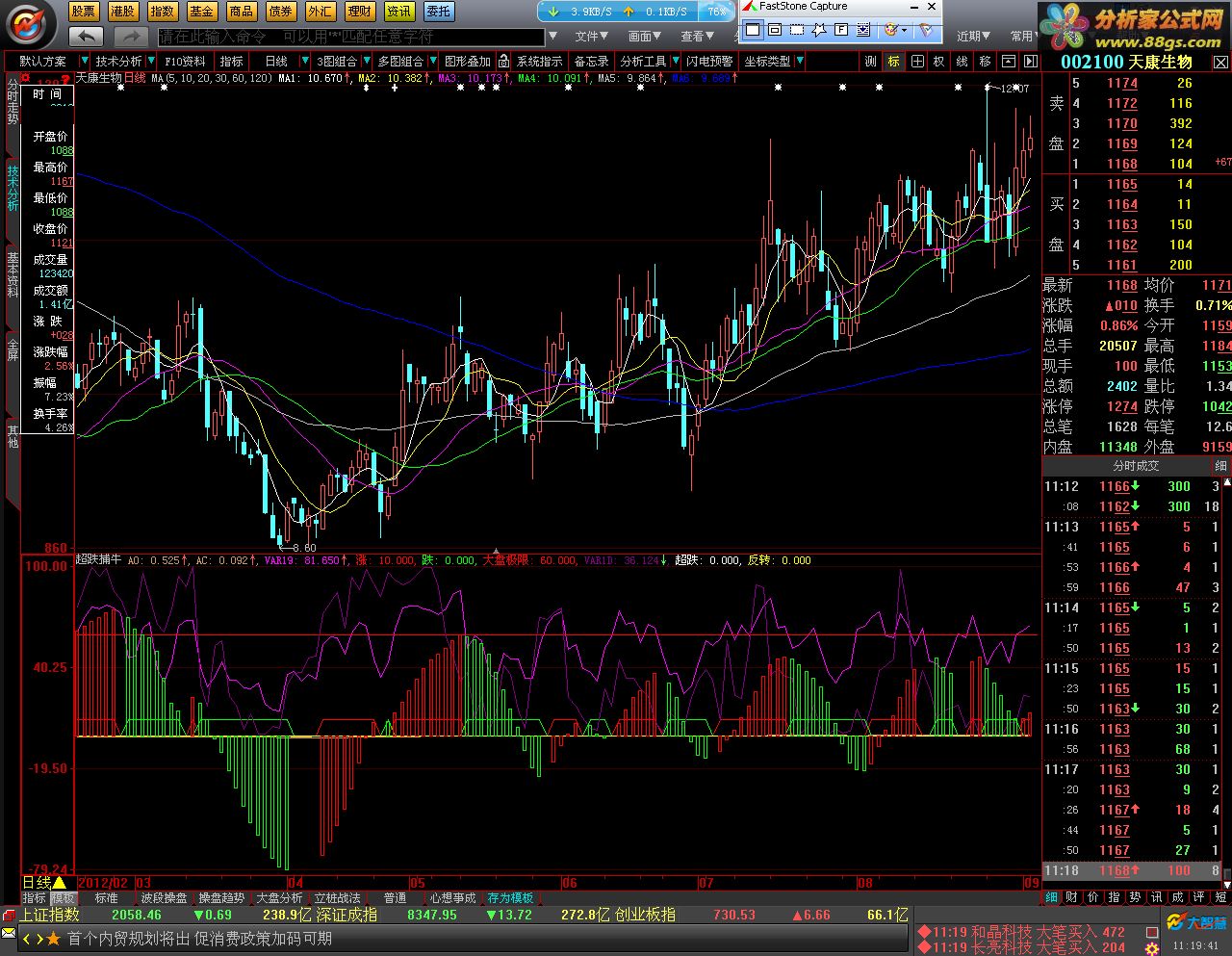Toggle the 移 move button
Image resolution: width=1232 pixels, height=956 pixels.
point(986,61)
